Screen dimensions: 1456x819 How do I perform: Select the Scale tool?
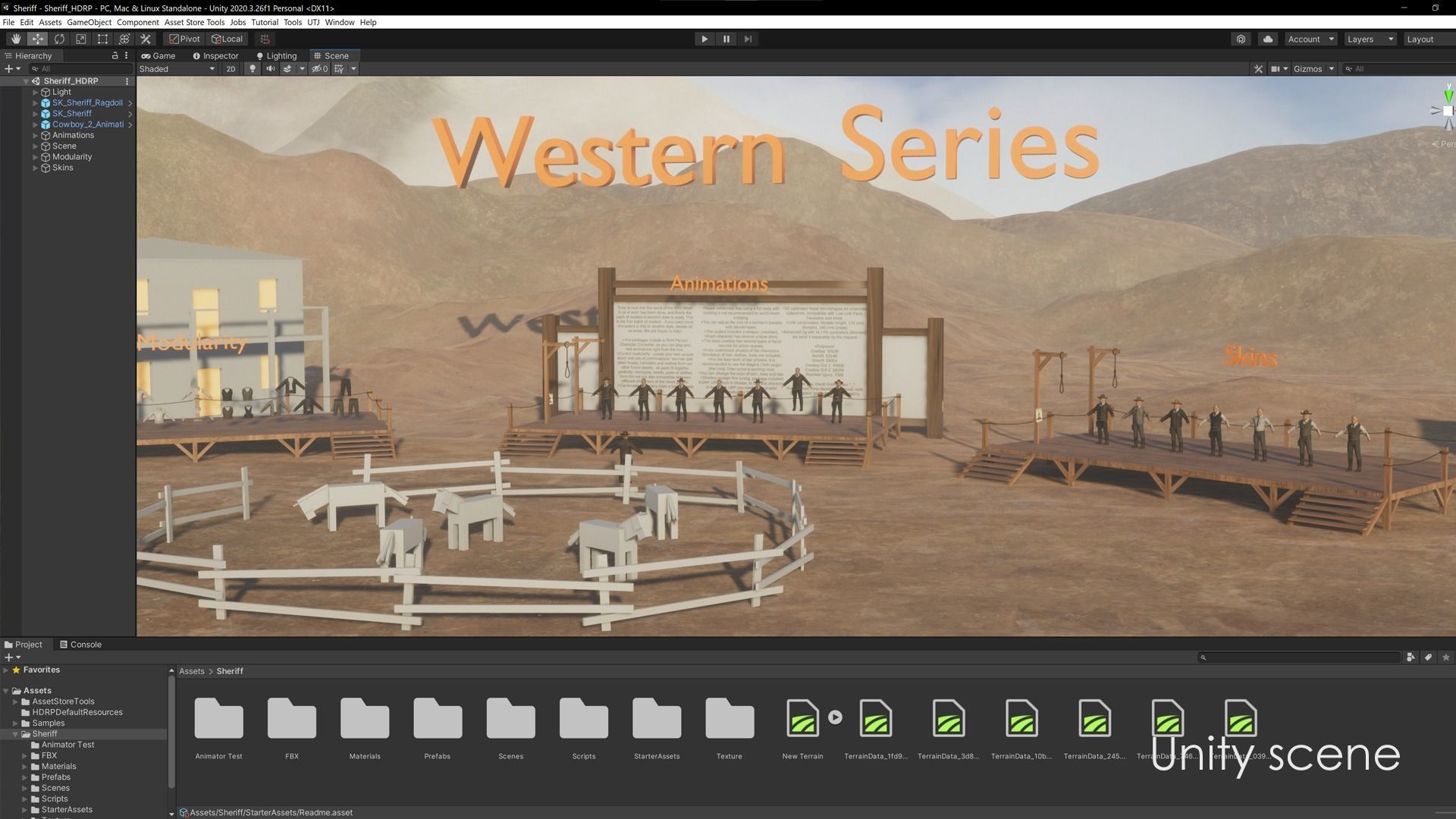81,39
